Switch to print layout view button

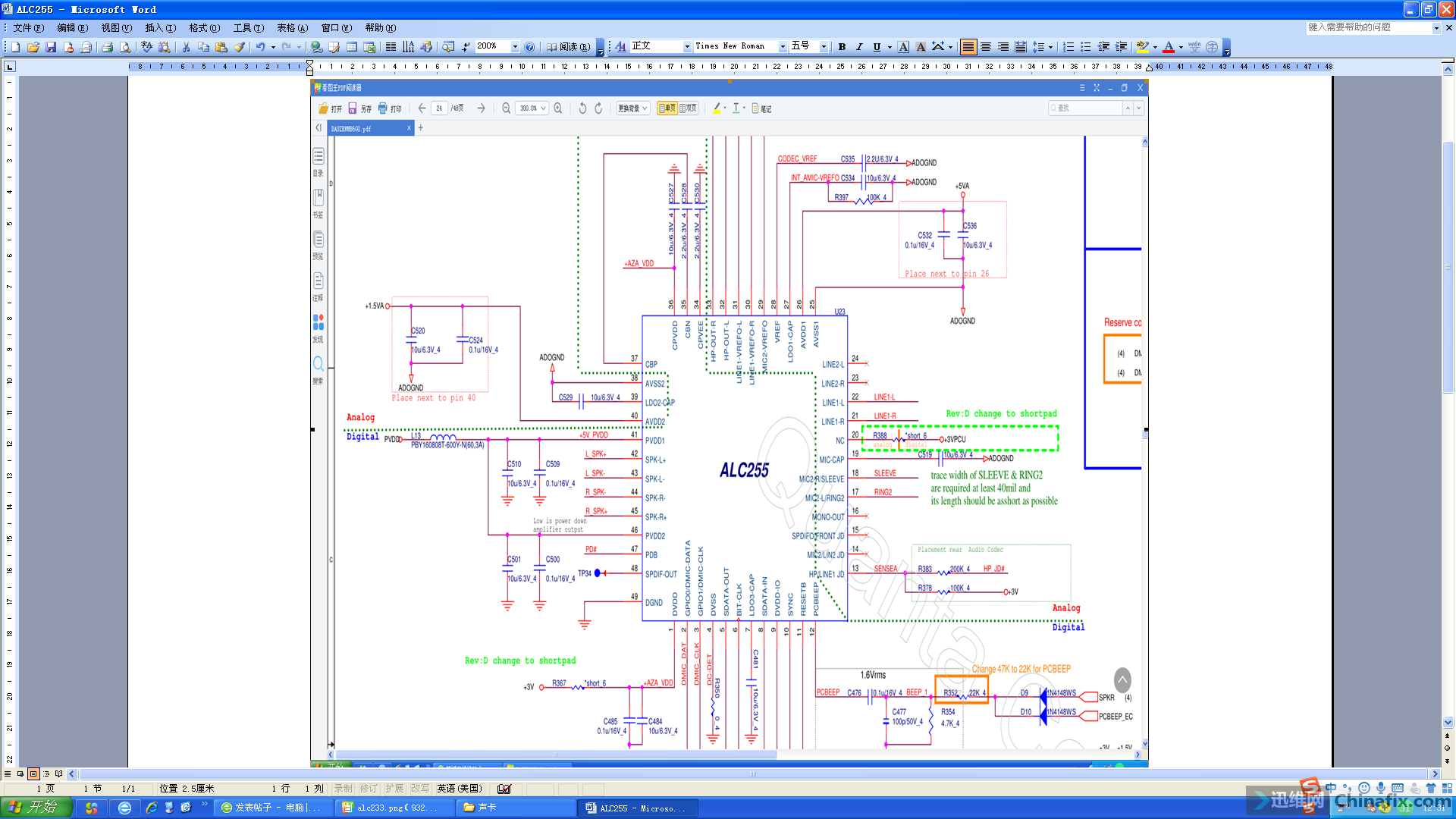point(33,773)
